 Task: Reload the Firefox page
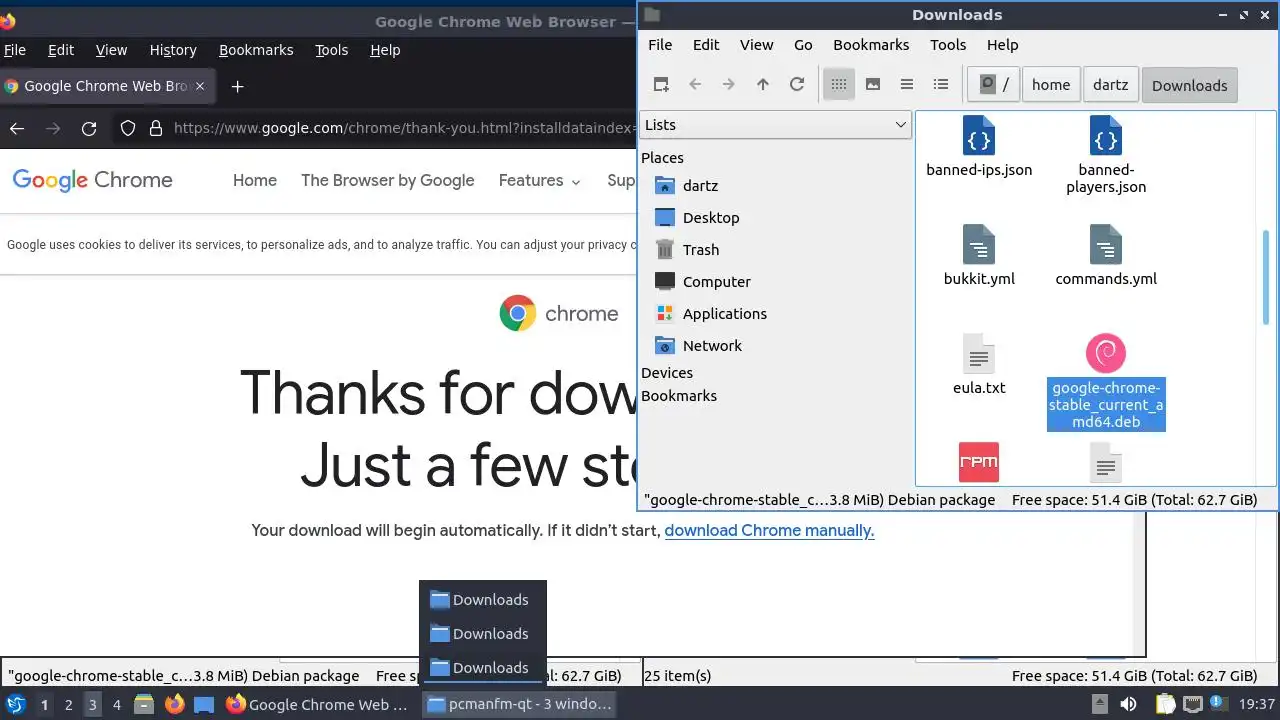tap(89, 128)
